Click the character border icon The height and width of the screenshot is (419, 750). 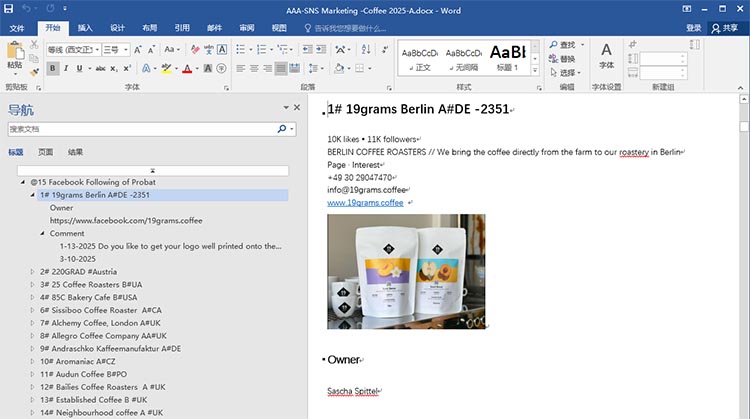(222, 49)
